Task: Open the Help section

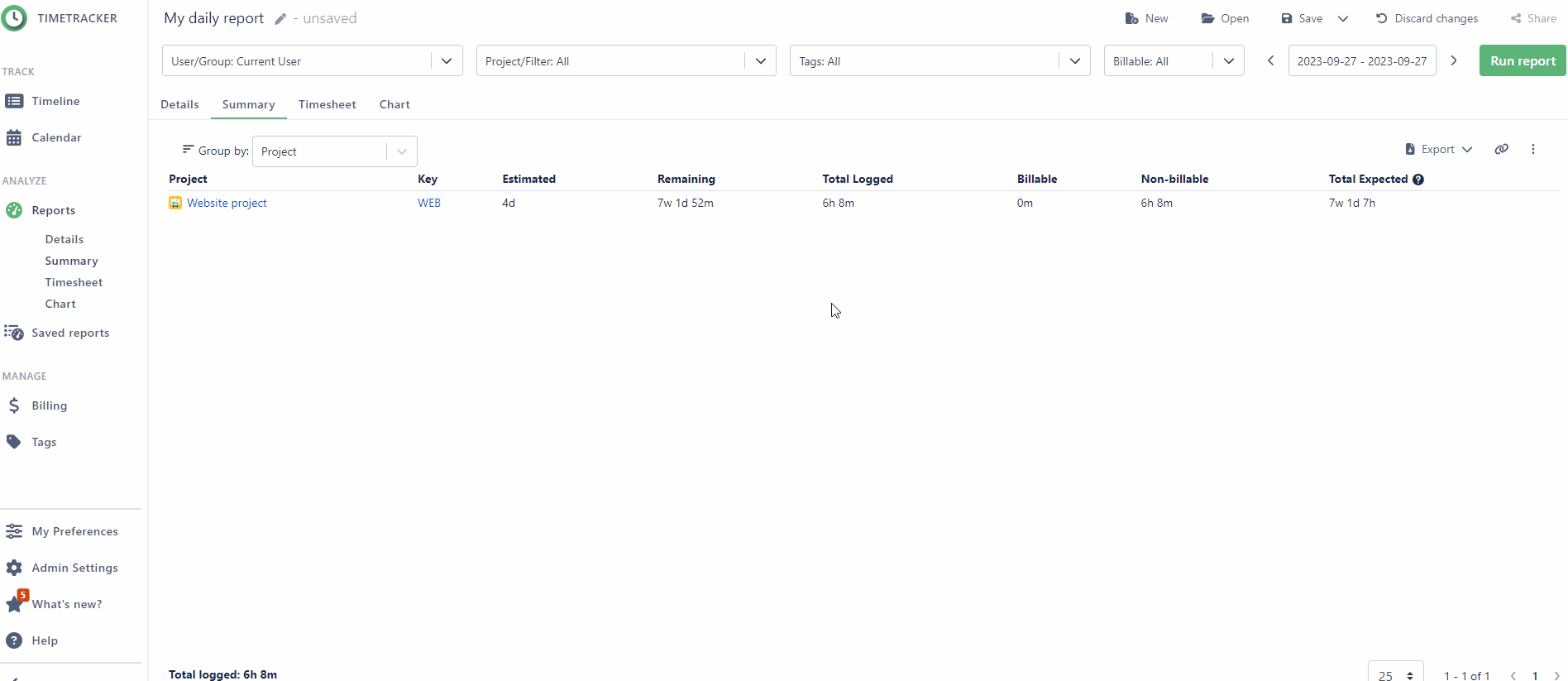Action: (x=44, y=640)
